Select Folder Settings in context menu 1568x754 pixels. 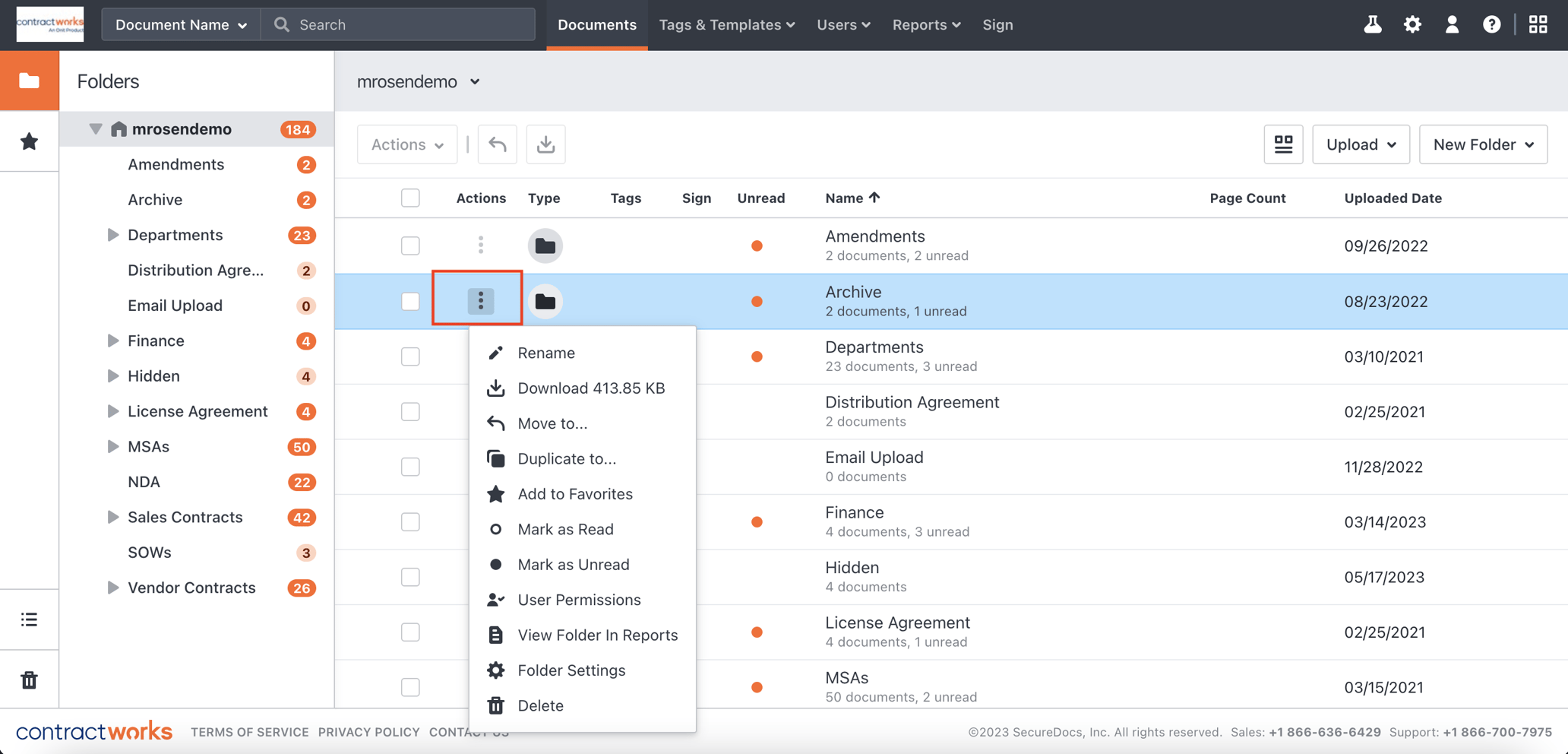[571, 670]
